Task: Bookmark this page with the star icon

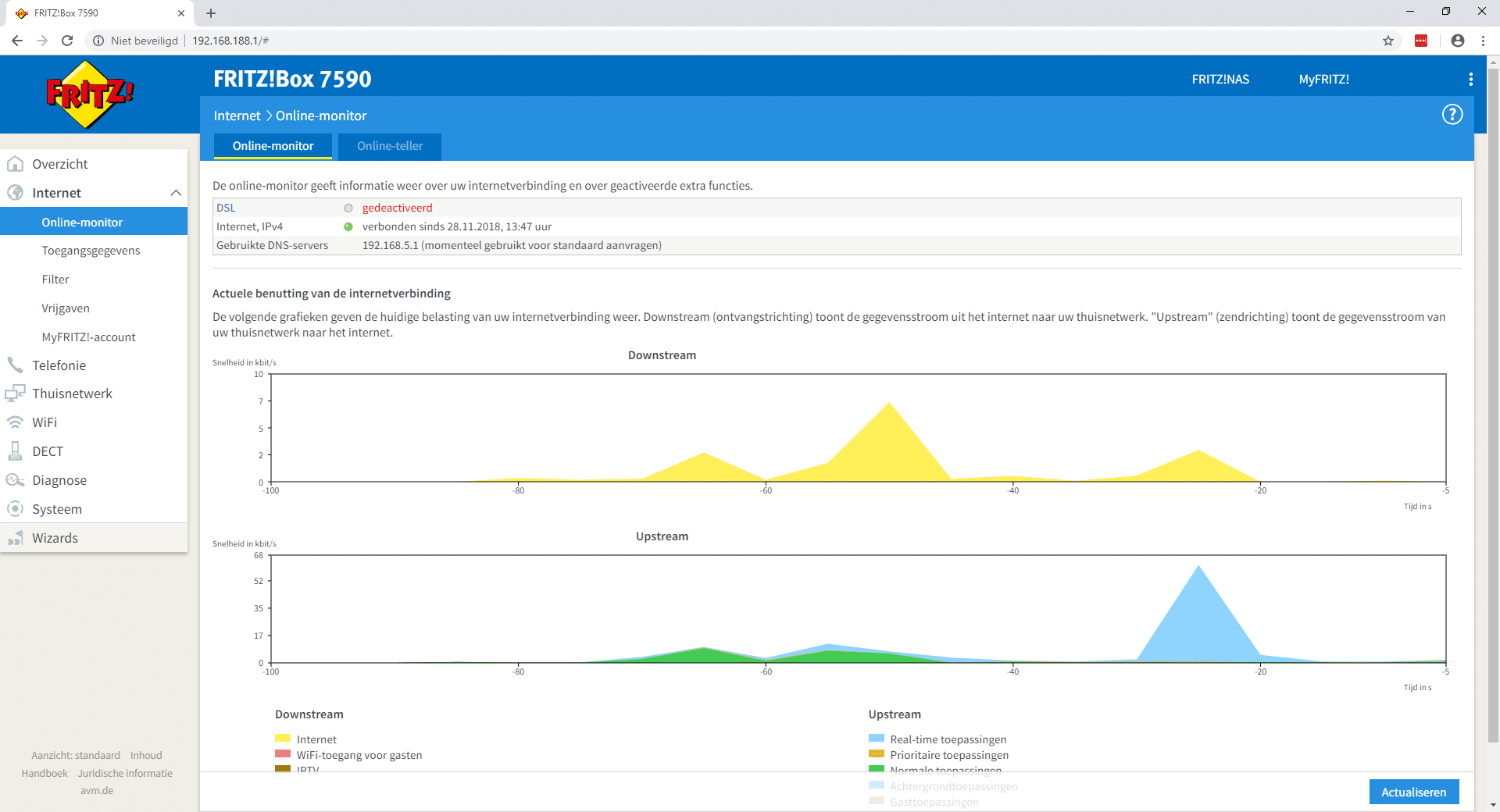Action: [1388, 41]
